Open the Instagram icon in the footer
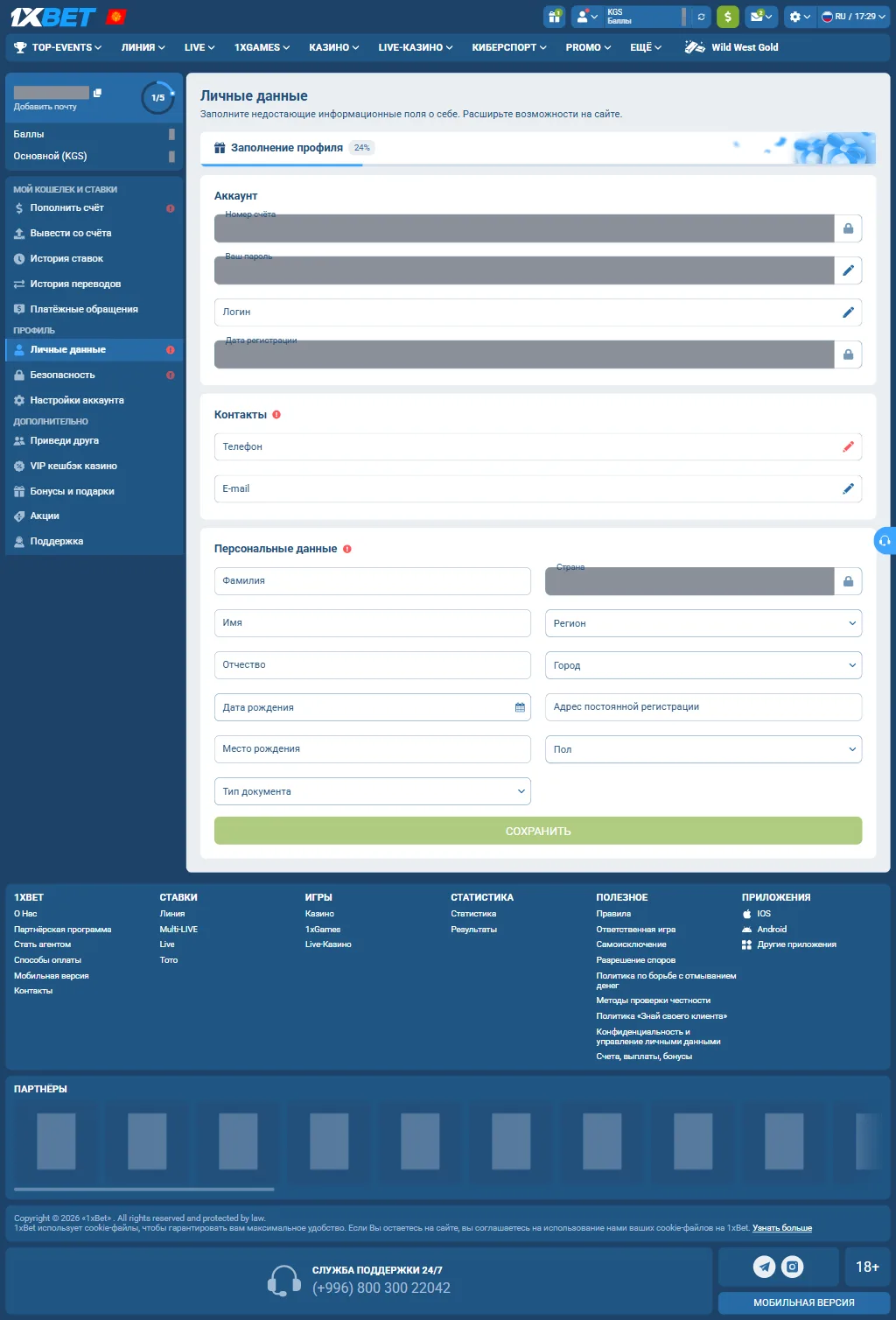Viewport: 896px width, 1320px height. (x=792, y=1267)
